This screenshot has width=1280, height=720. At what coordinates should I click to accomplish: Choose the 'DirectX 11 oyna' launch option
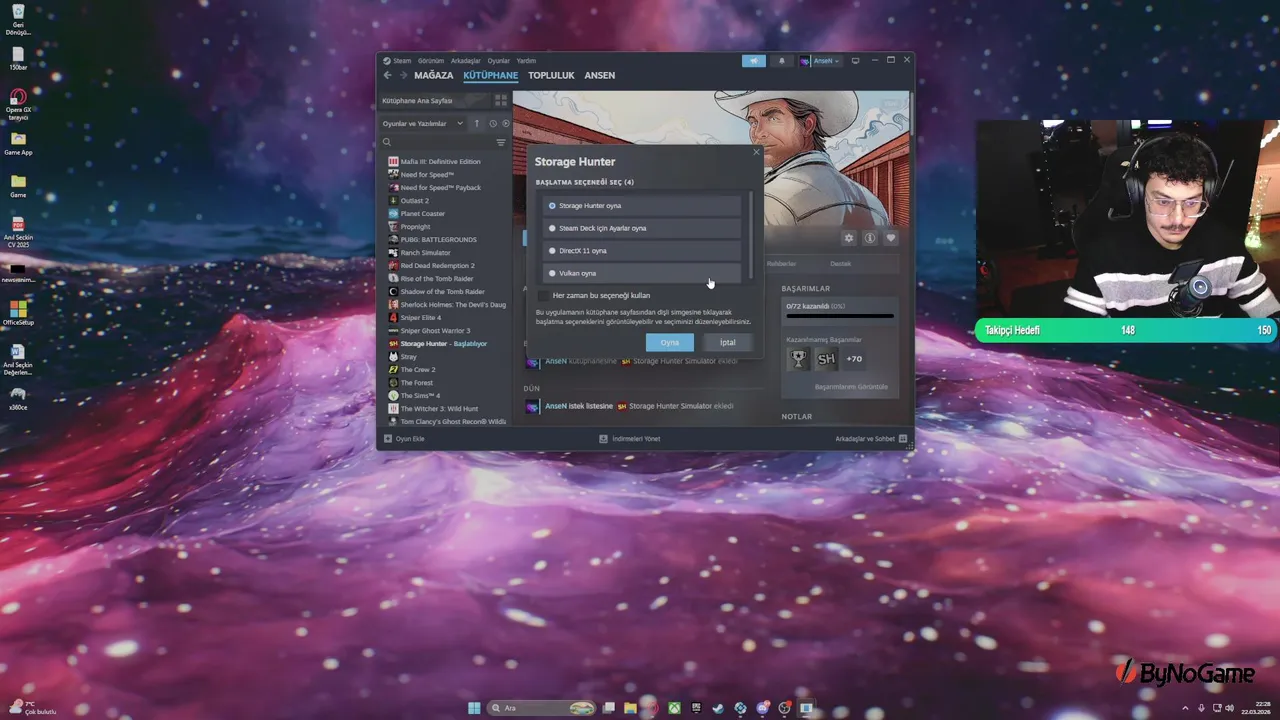pos(642,251)
